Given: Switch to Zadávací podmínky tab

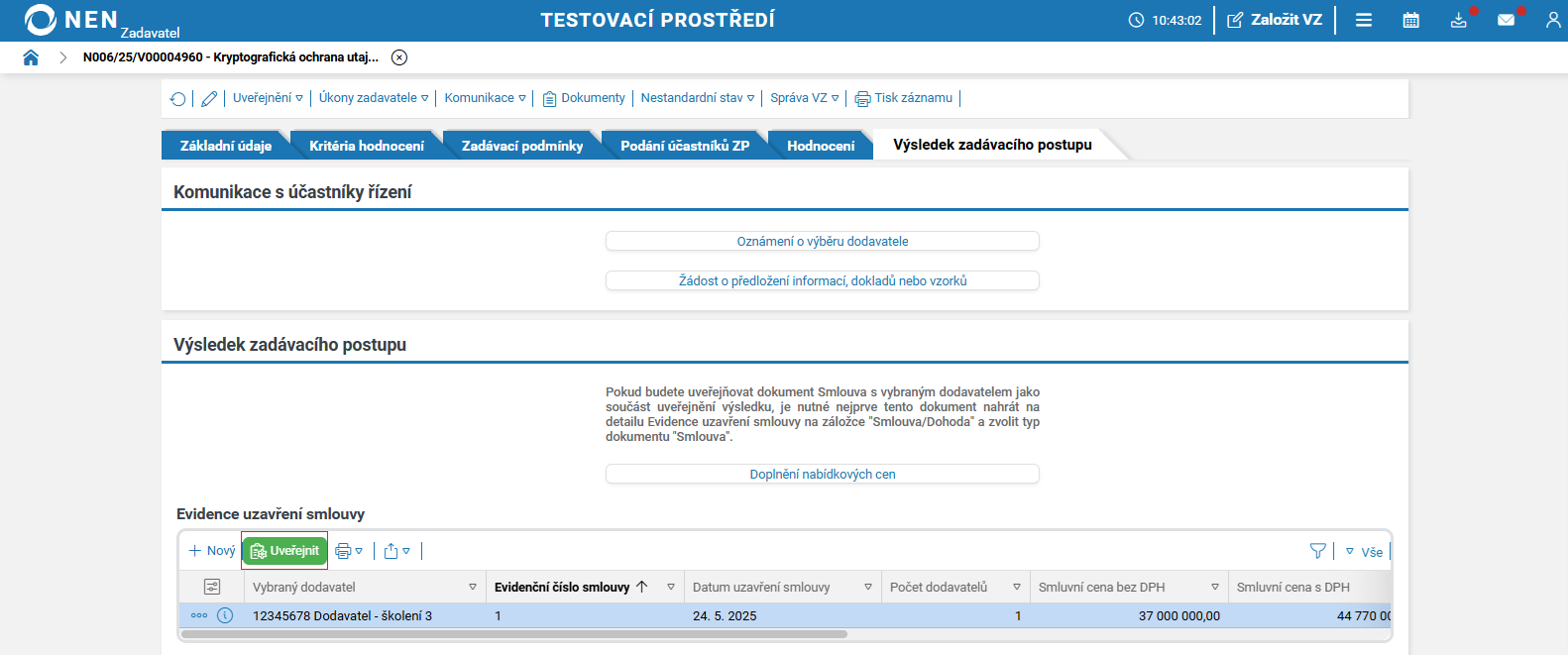Looking at the screenshot, I should coord(522,146).
